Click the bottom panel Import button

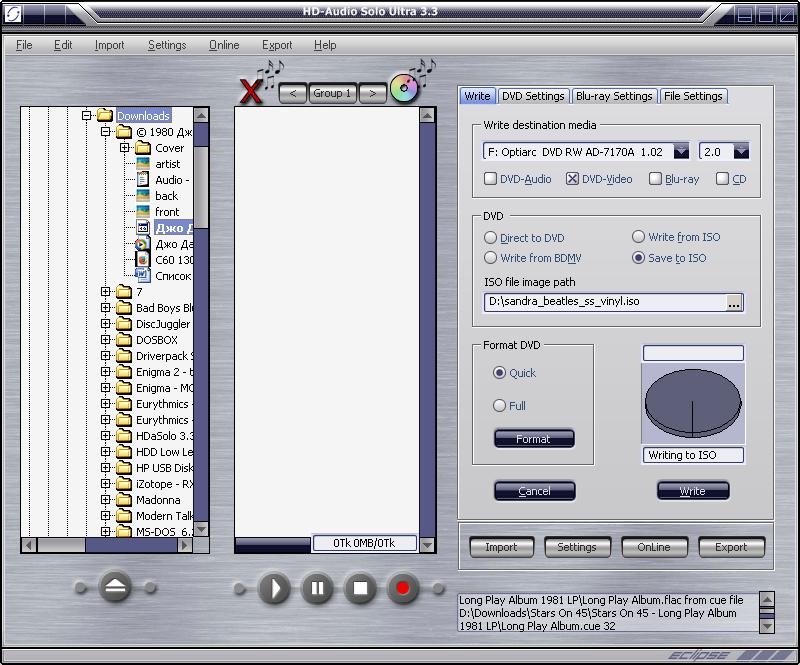coord(501,547)
